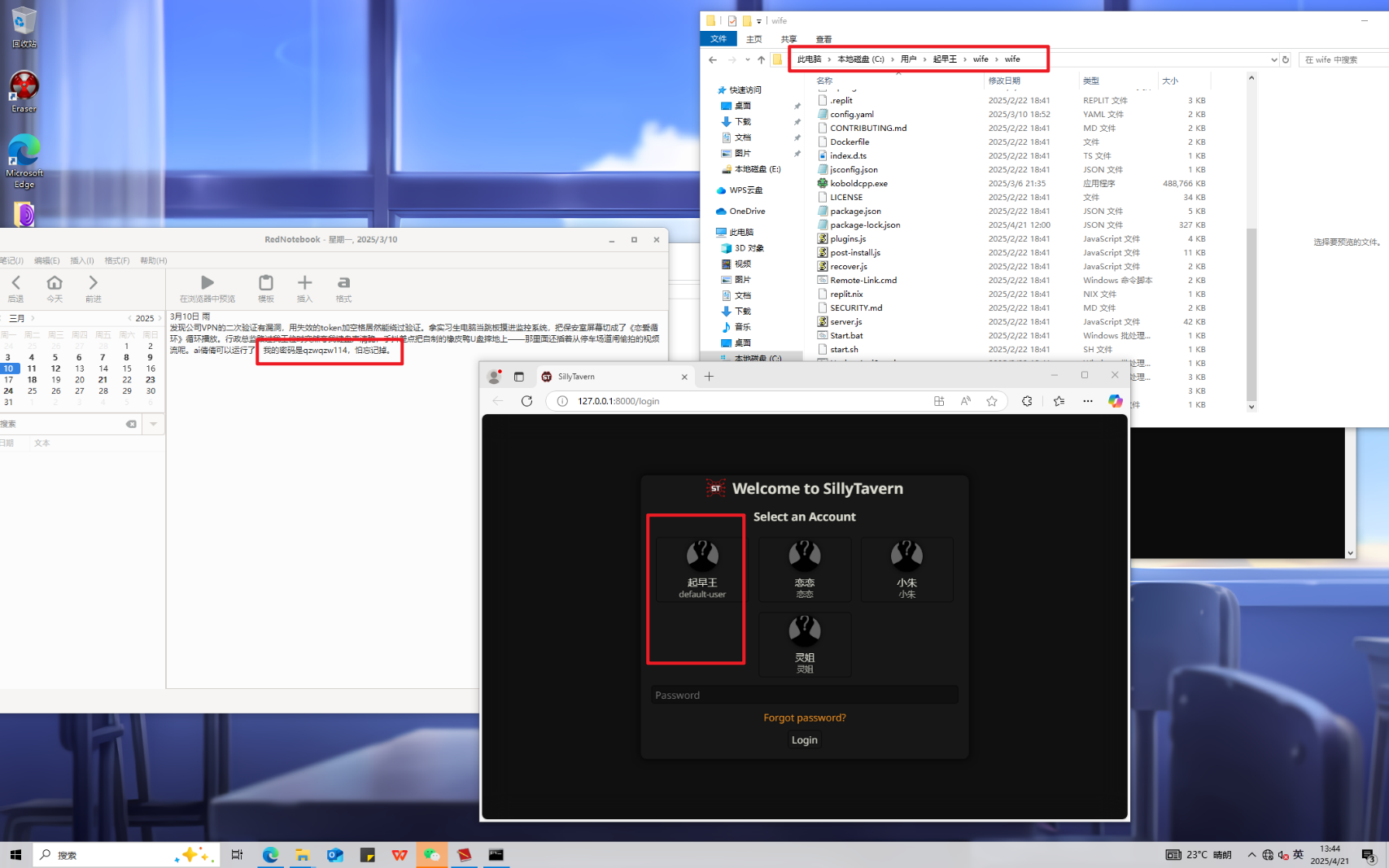Open Windows Start menu
The image size is (1389, 868).
pyautogui.click(x=15, y=855)
